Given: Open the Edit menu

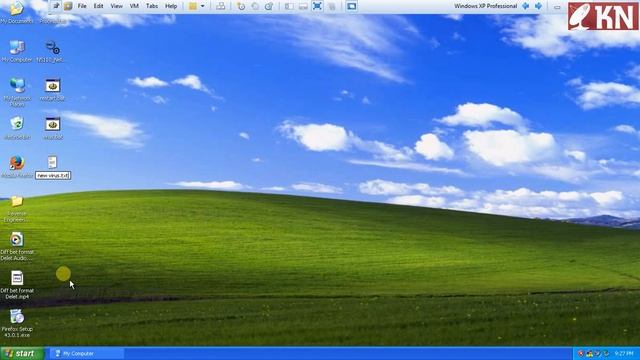Looking at the screenshot, I should 98,6.
